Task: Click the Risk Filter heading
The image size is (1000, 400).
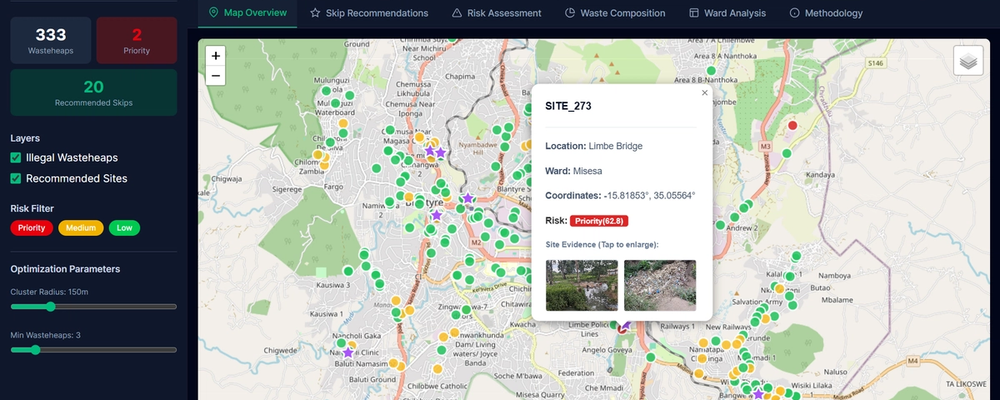Action: pos(32,209)
